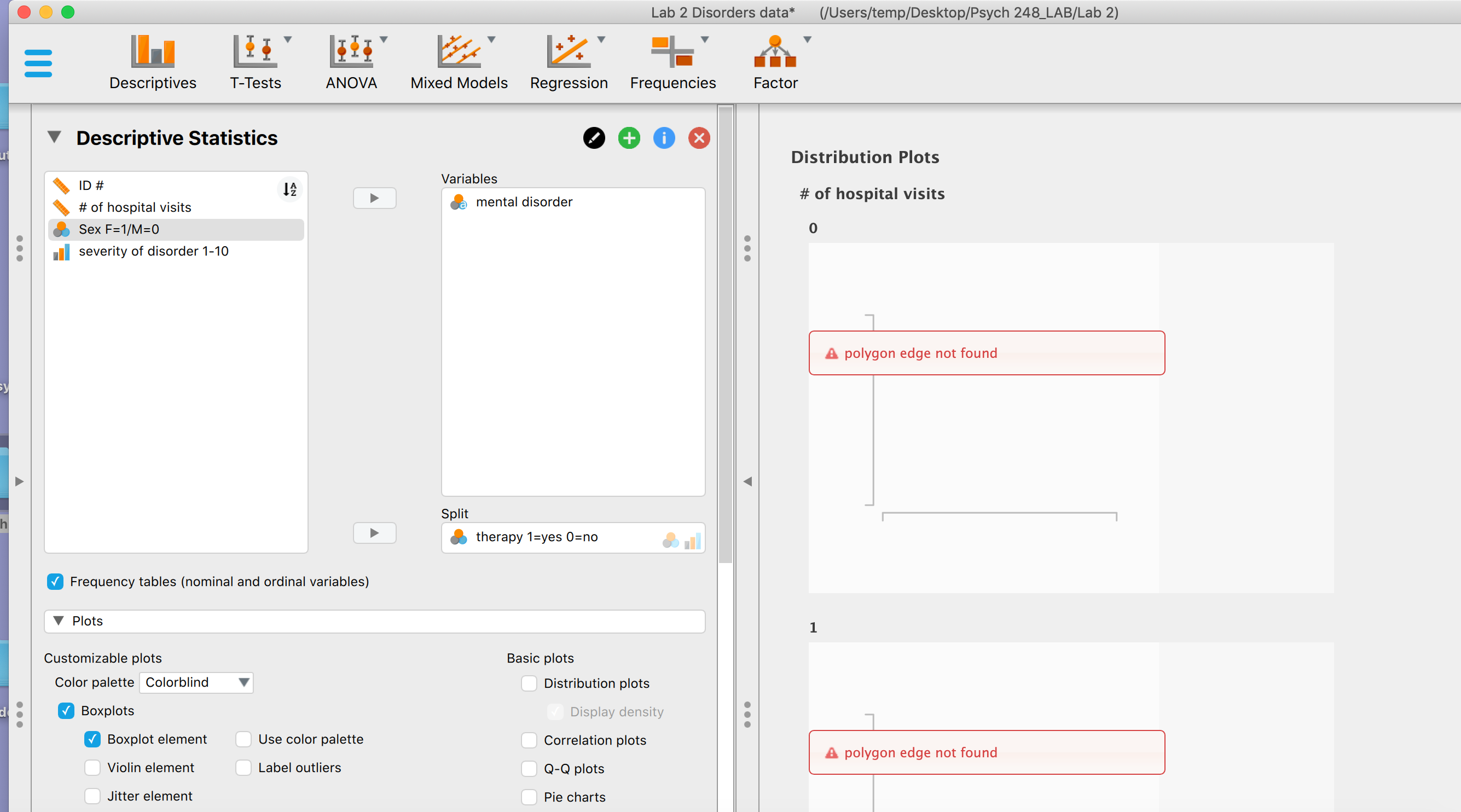
Task: Toggle the Boxplot element checkbox
Action: (x=92, y=739)
